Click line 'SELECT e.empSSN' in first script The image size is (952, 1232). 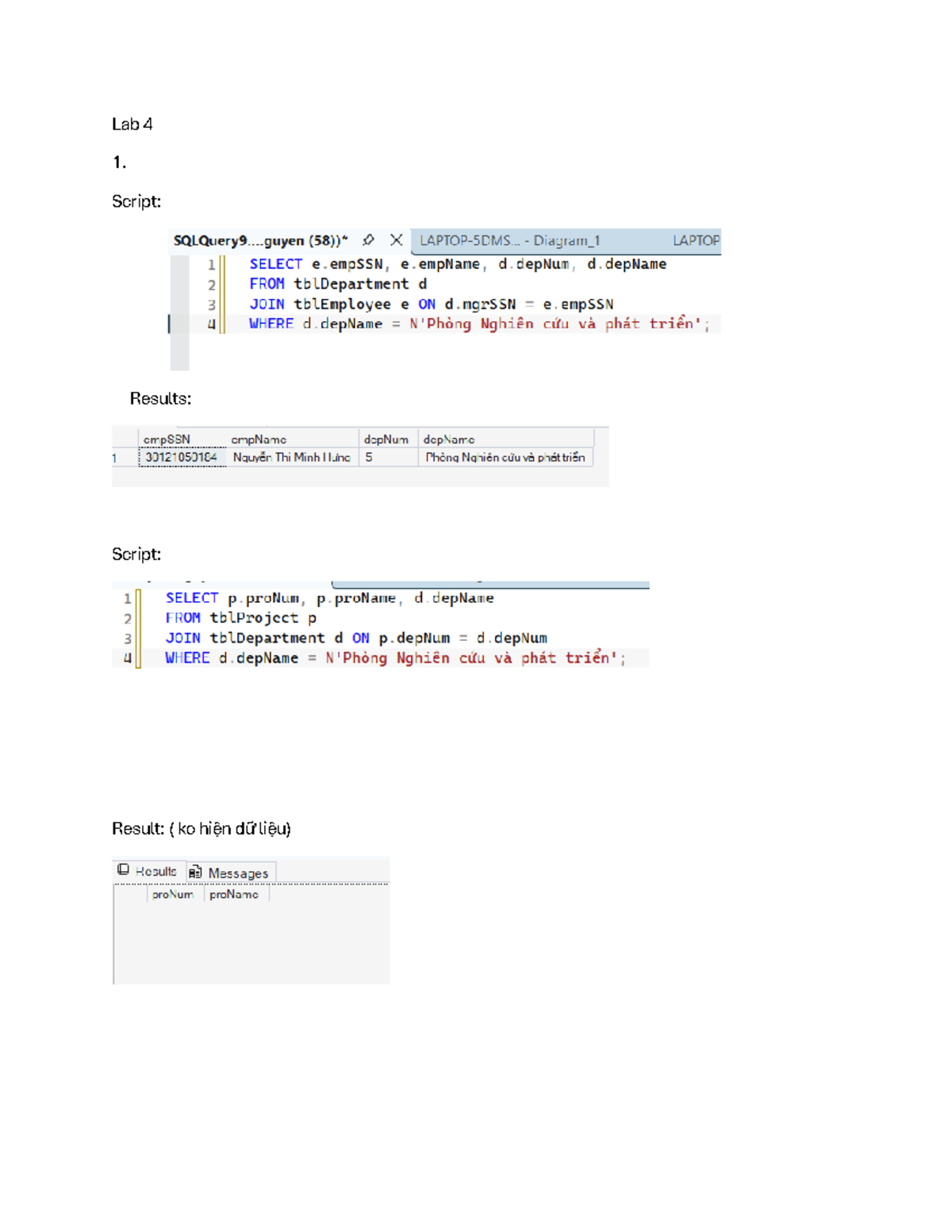[458, 264]
